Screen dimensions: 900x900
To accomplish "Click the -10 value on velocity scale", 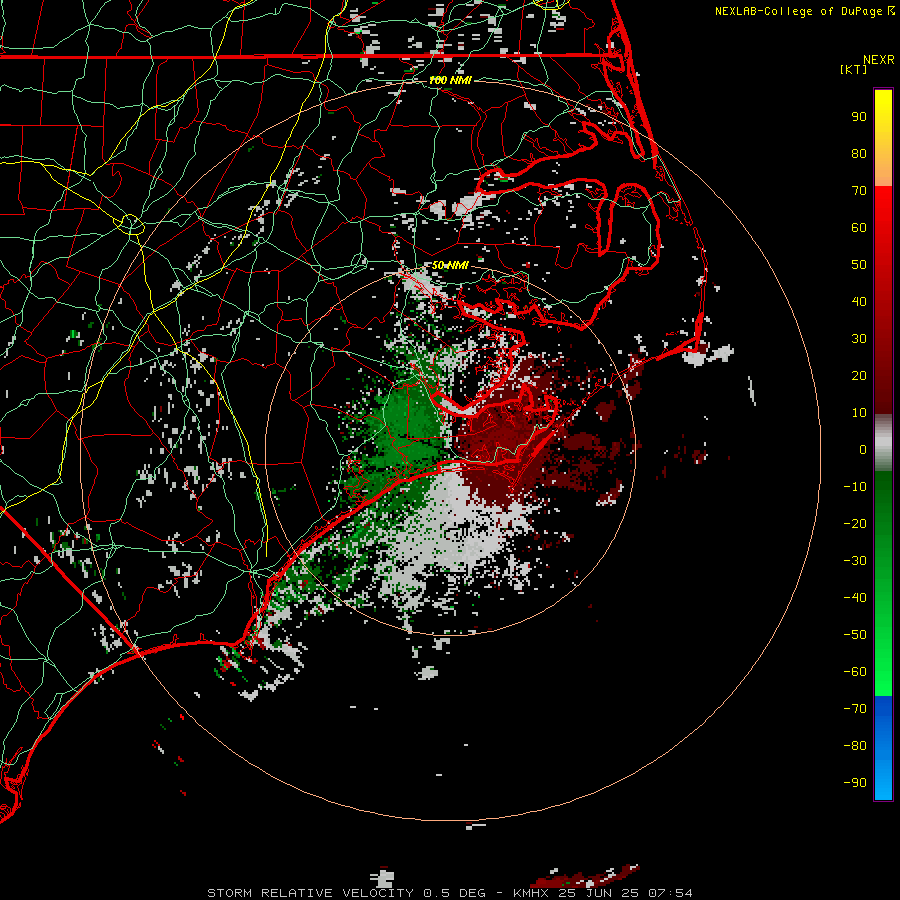I will click(855, 487).
